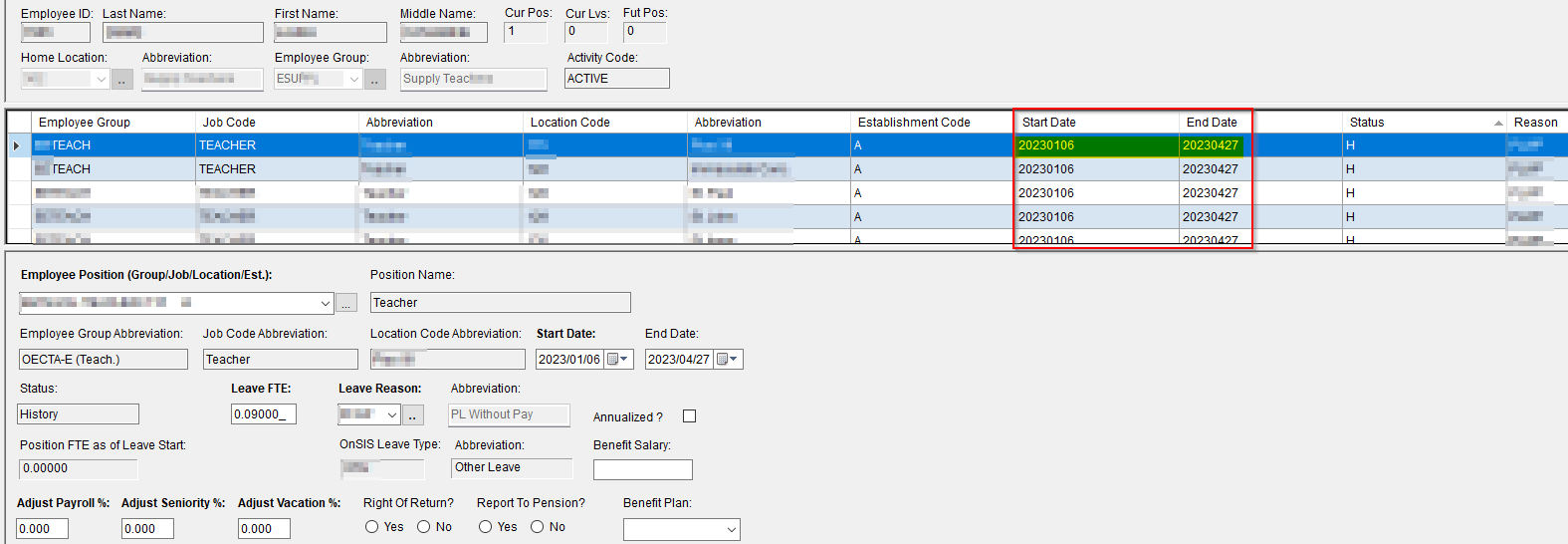The image size is (1568, 544).
Task: Click the Cur Pos field
Action: pos(526,32)
